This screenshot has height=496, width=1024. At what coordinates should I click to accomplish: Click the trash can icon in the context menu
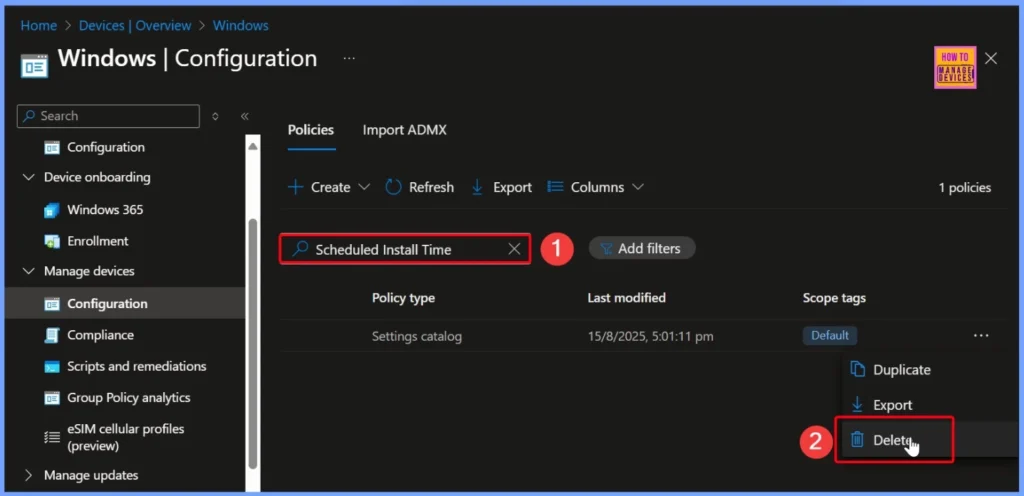(x=857, y=440)
